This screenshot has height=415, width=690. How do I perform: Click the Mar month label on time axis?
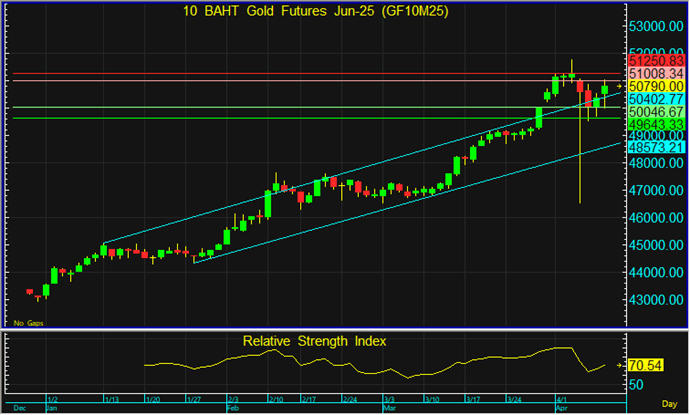click(388, 409)
